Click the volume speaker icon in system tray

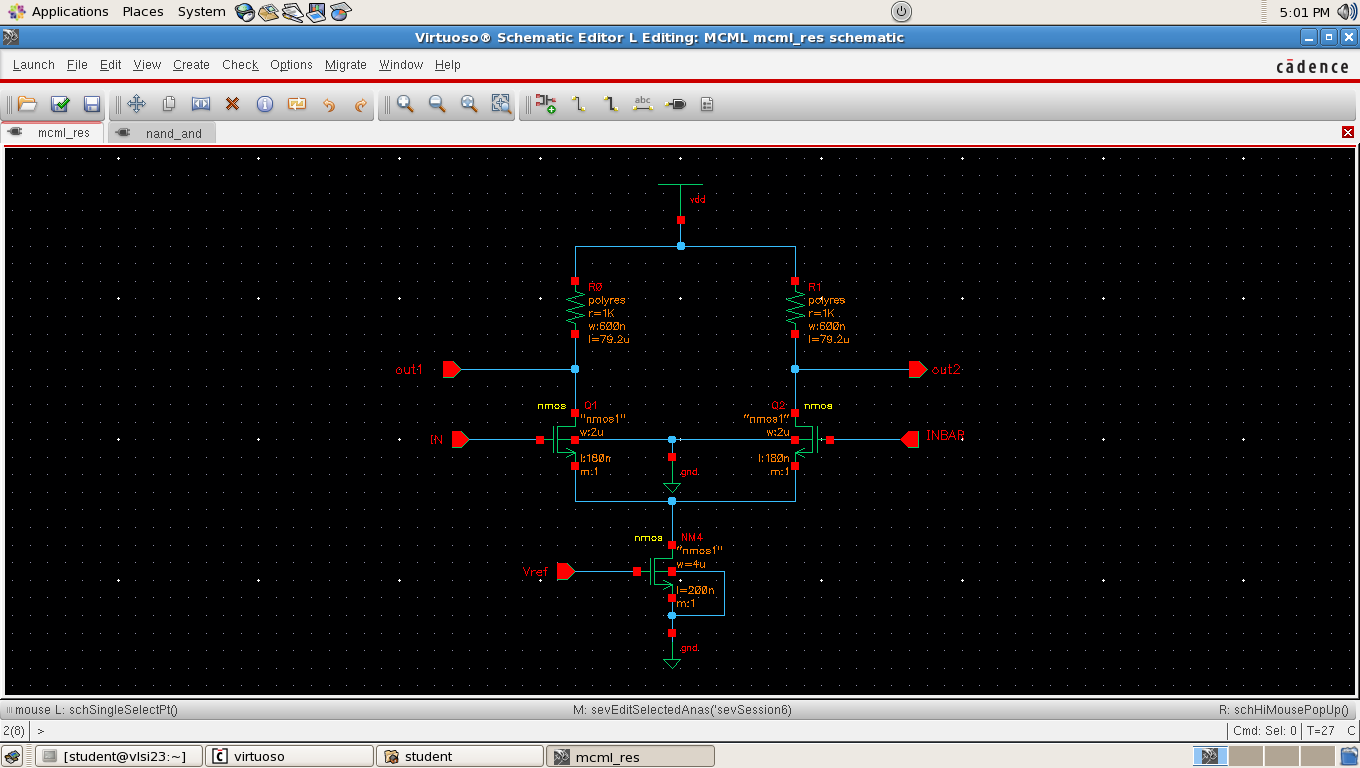[1347, 12]
